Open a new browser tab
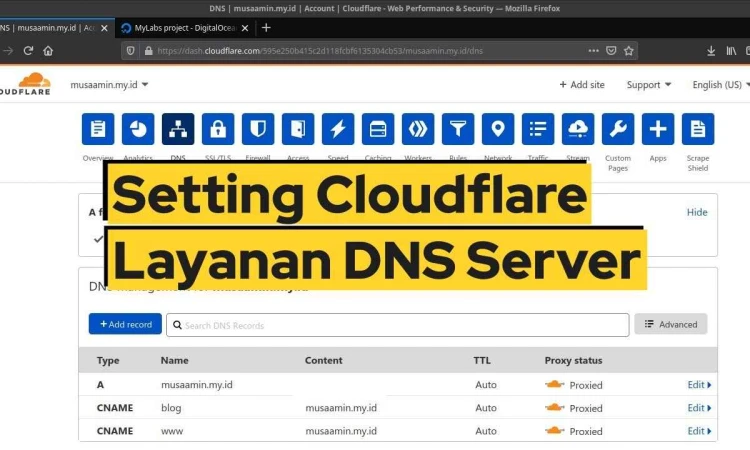The image size is (750, 450). pyautogui.click(x=266, y=28)
